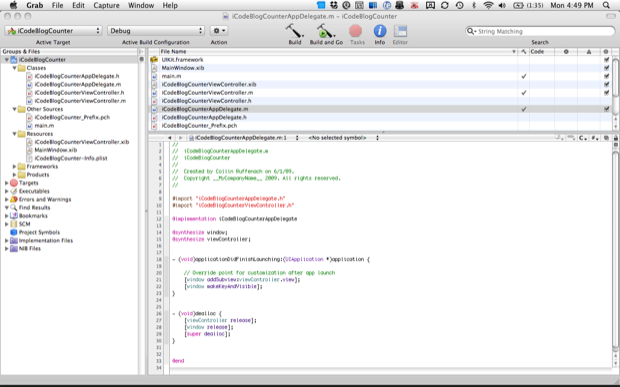Image resolution: width=620 pixels, height=387 pixels.
Task: Sort by File Name column header
Action: click(338, 52)
